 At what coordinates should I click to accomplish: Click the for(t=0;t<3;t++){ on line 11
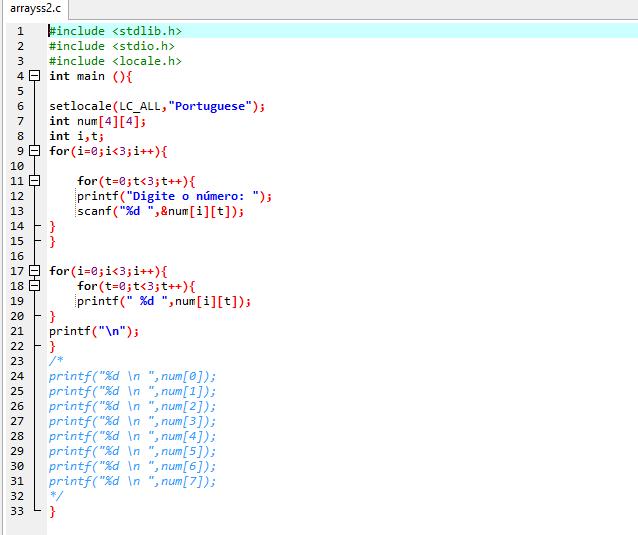136,181
